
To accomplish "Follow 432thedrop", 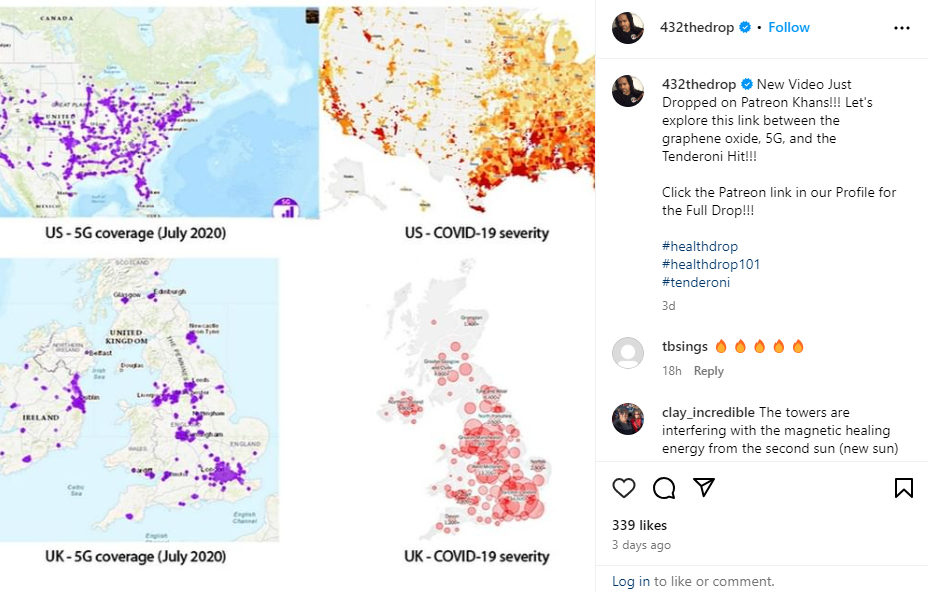I will [789, 27].
